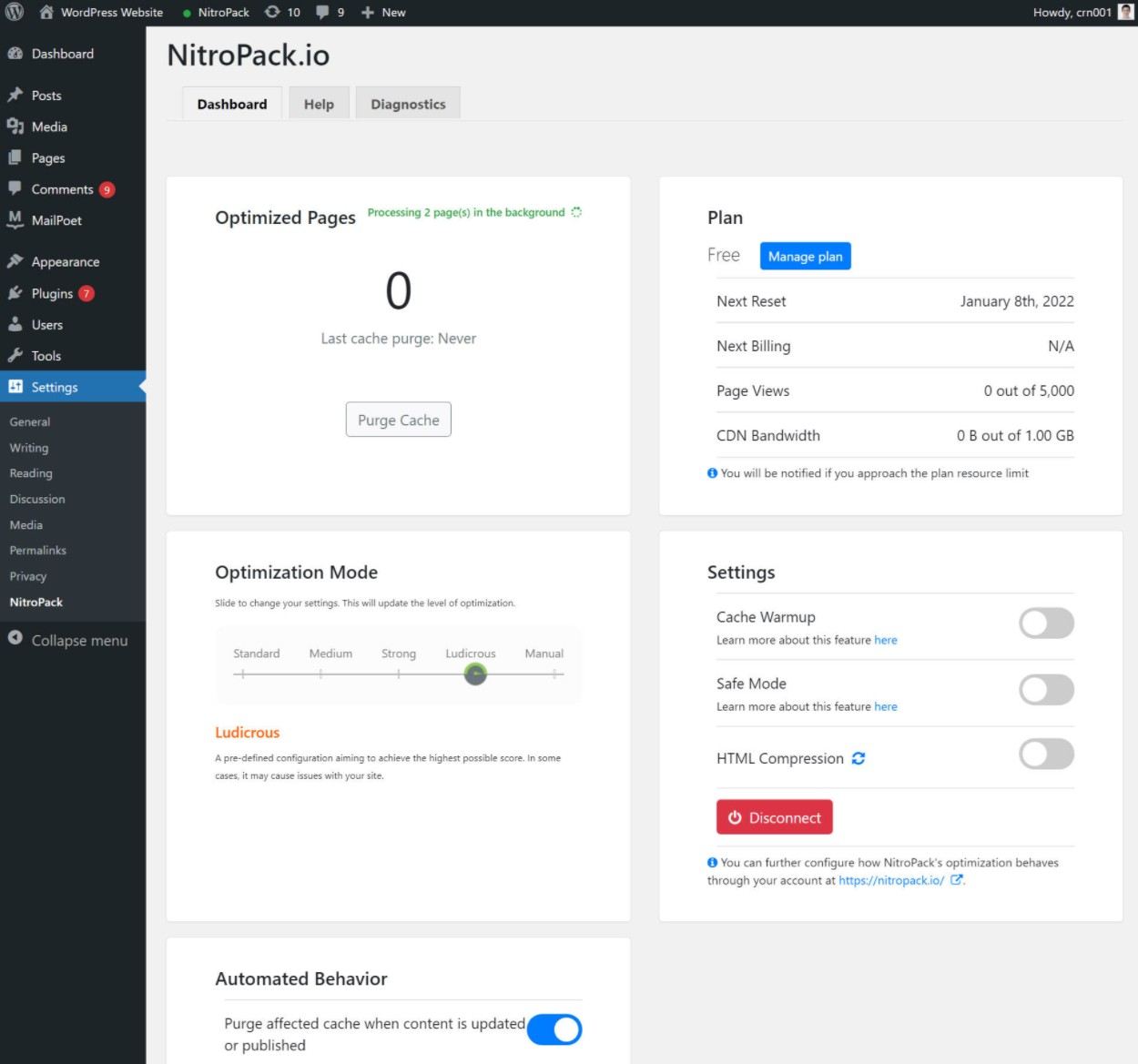Open Reading settings submenu item

(31, 473)
